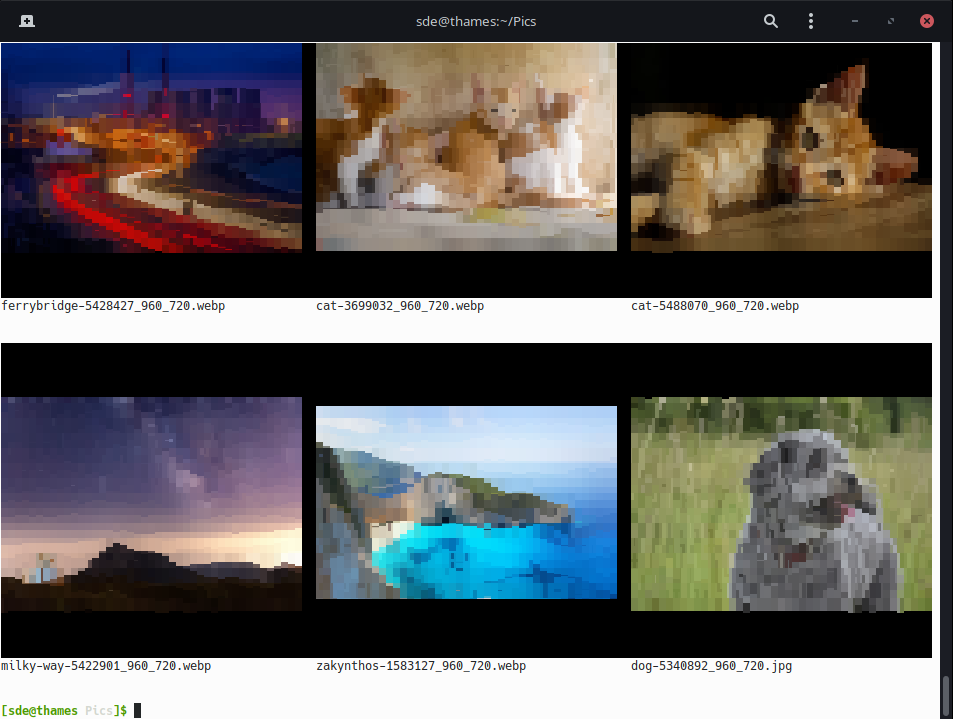953x719 pixels.
Task: Select the lying cat image preview
Action: click(x=780, y=147)
